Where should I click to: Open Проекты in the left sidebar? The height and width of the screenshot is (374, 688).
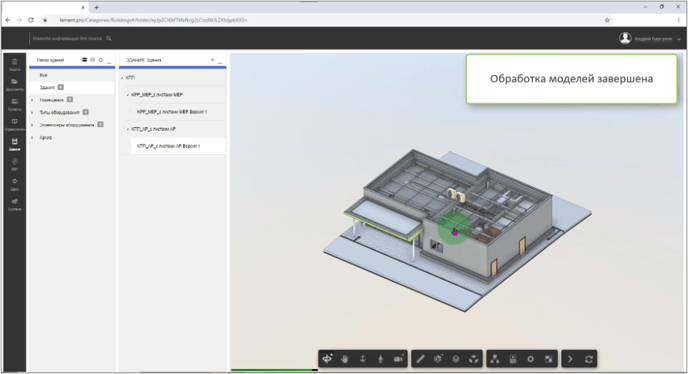point(14,104)
